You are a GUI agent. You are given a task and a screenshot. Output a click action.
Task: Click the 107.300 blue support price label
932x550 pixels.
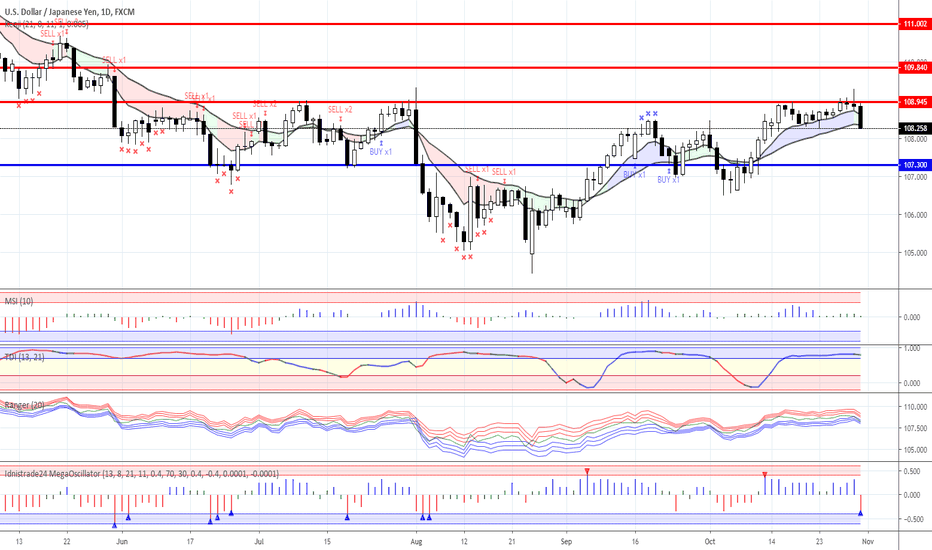[x=915, y=165]
